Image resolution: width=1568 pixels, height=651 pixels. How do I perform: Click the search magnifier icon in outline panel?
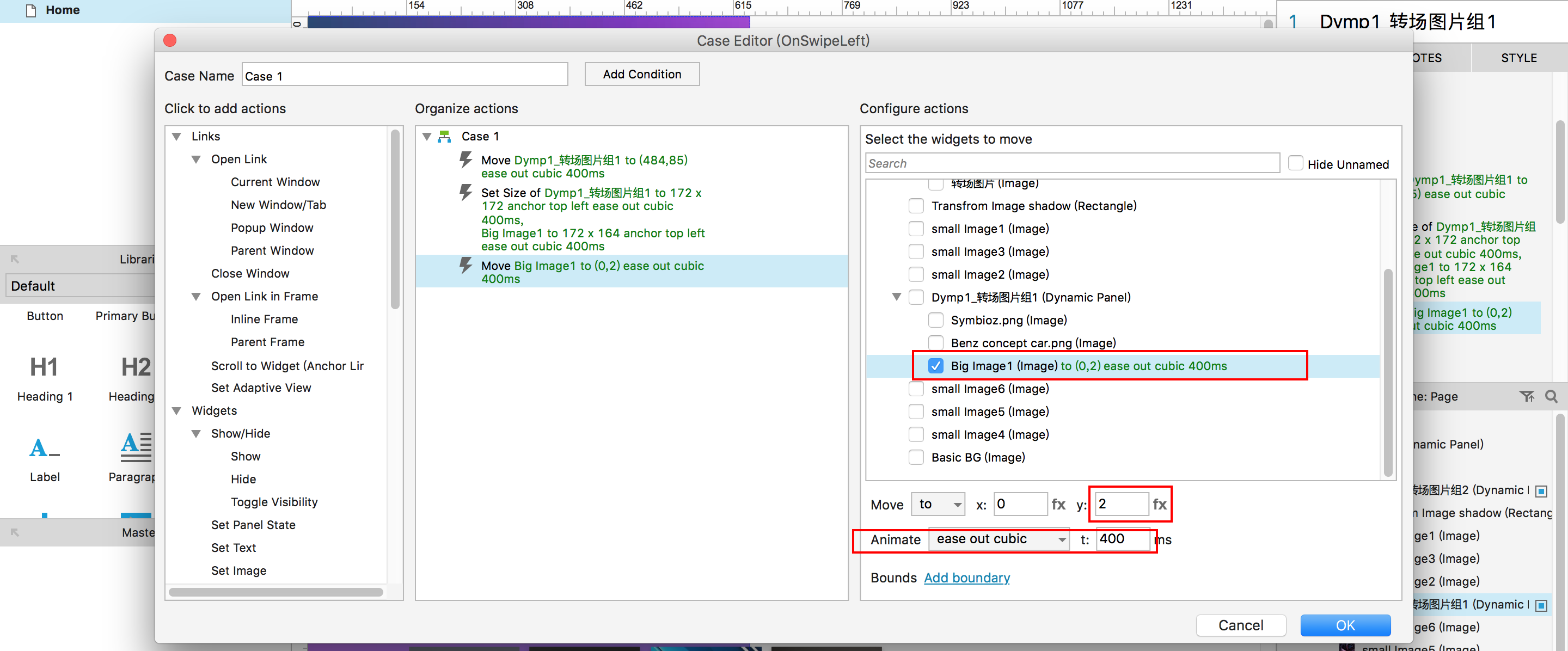tap(1552, 397)
